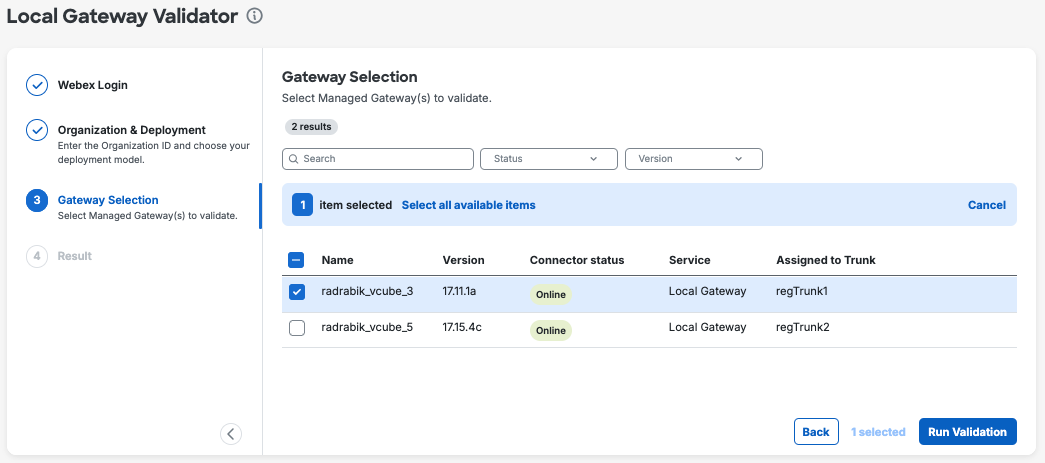Click the Organization & Deployment checkmark icon
The image size is (1045, 463).
pyautogui.click(x=37, y=130)
